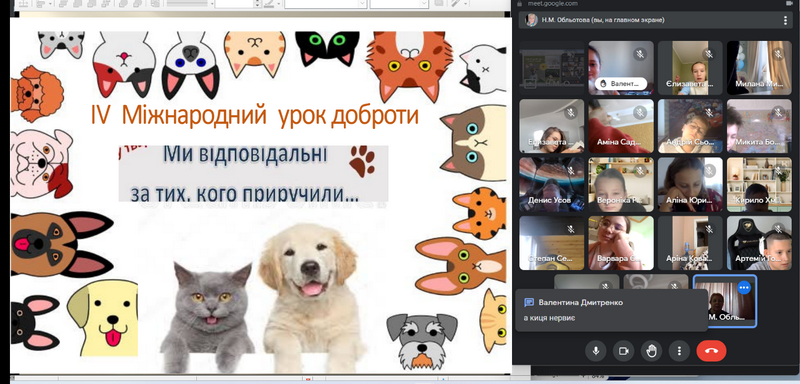The image size is (800, 384).
Task: Open three-dot menu beside Н.М. Обльотова pinned bar
Action: tap(785, 20)
